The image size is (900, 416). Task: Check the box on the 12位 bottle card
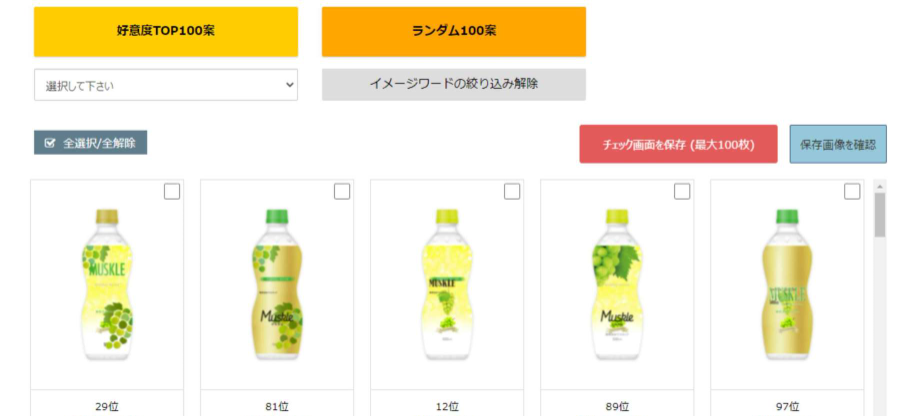(x=512, y=192)
